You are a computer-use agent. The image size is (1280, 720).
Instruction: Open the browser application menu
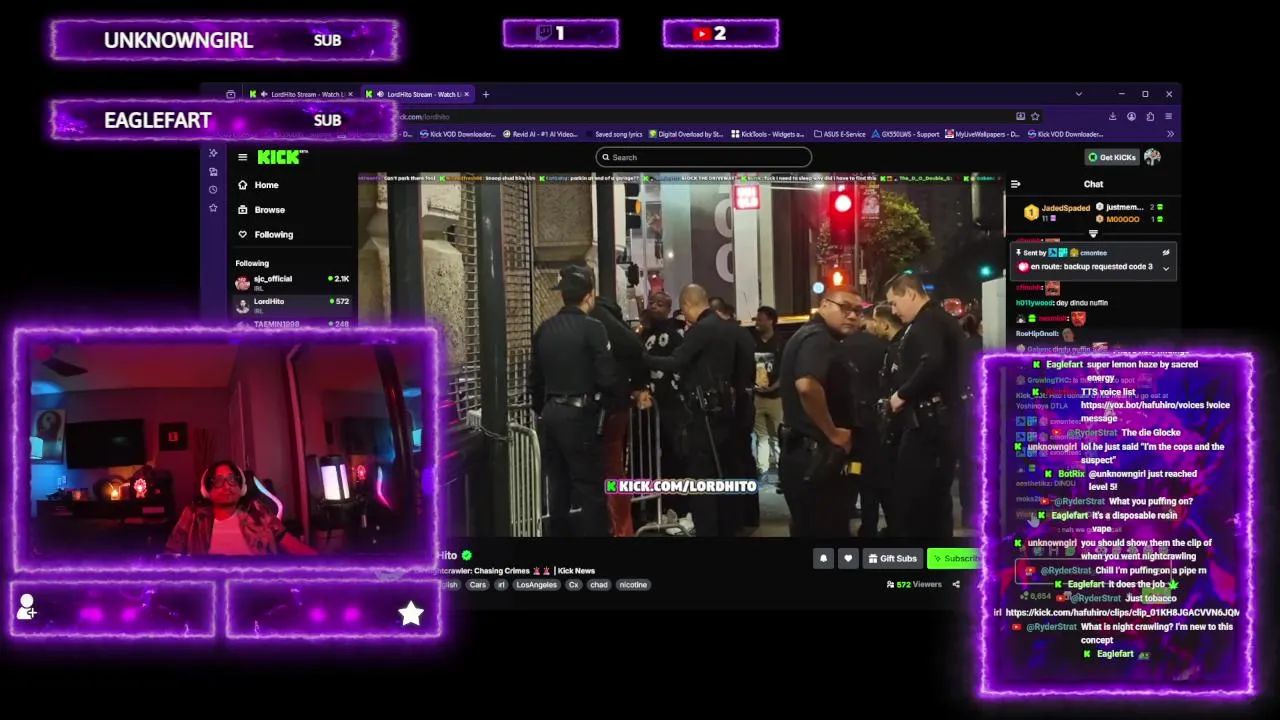(x=1168, y=116)
